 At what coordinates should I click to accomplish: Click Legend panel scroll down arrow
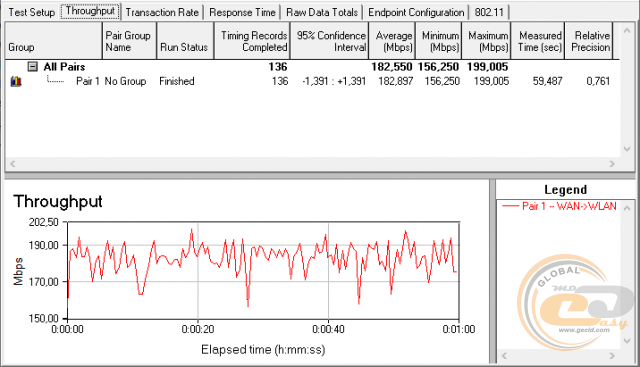click(627, 340)
